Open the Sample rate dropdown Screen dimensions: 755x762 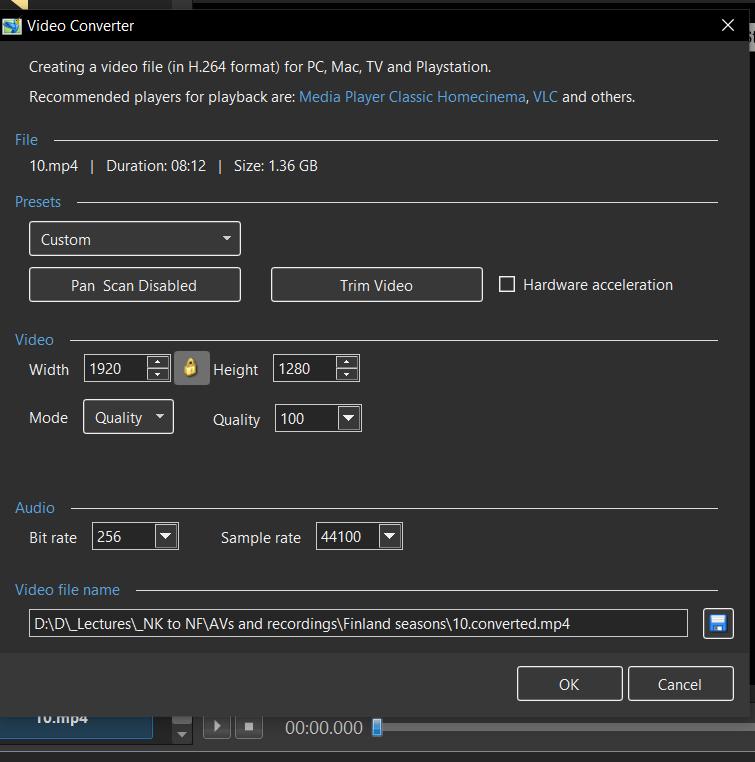point(390,537)
